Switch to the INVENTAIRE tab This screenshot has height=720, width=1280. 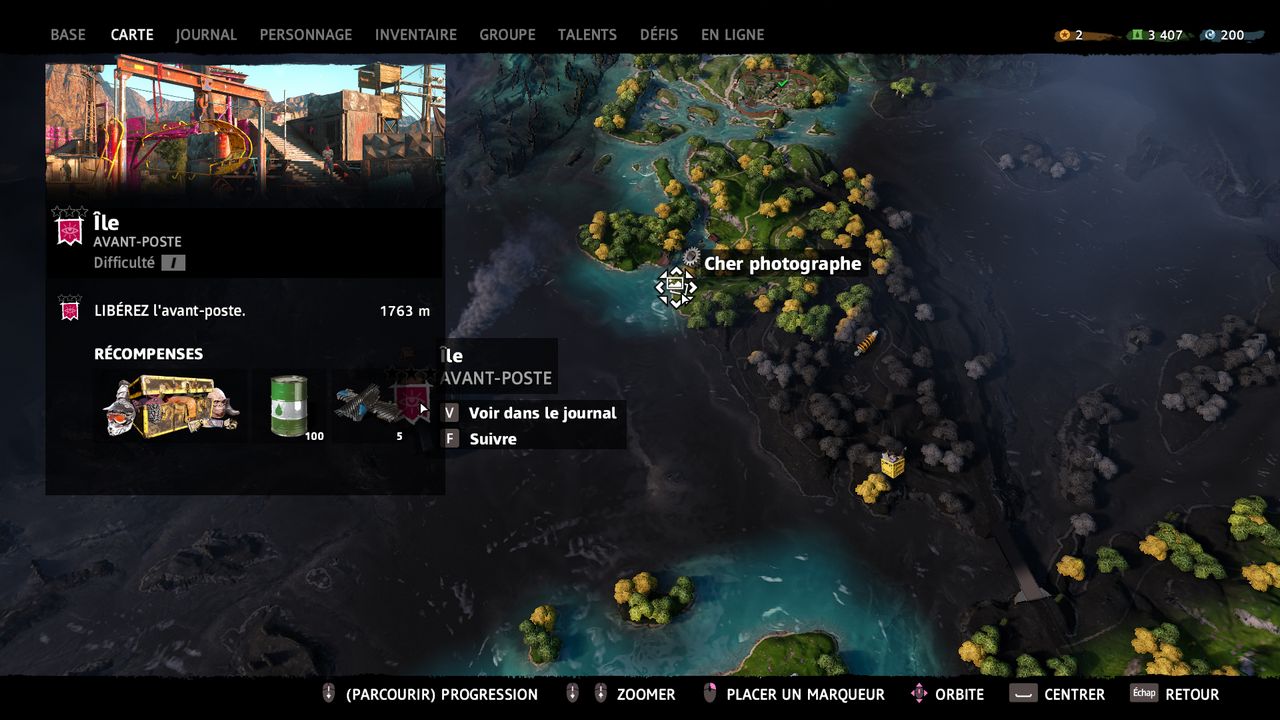(x=416, y=34)
